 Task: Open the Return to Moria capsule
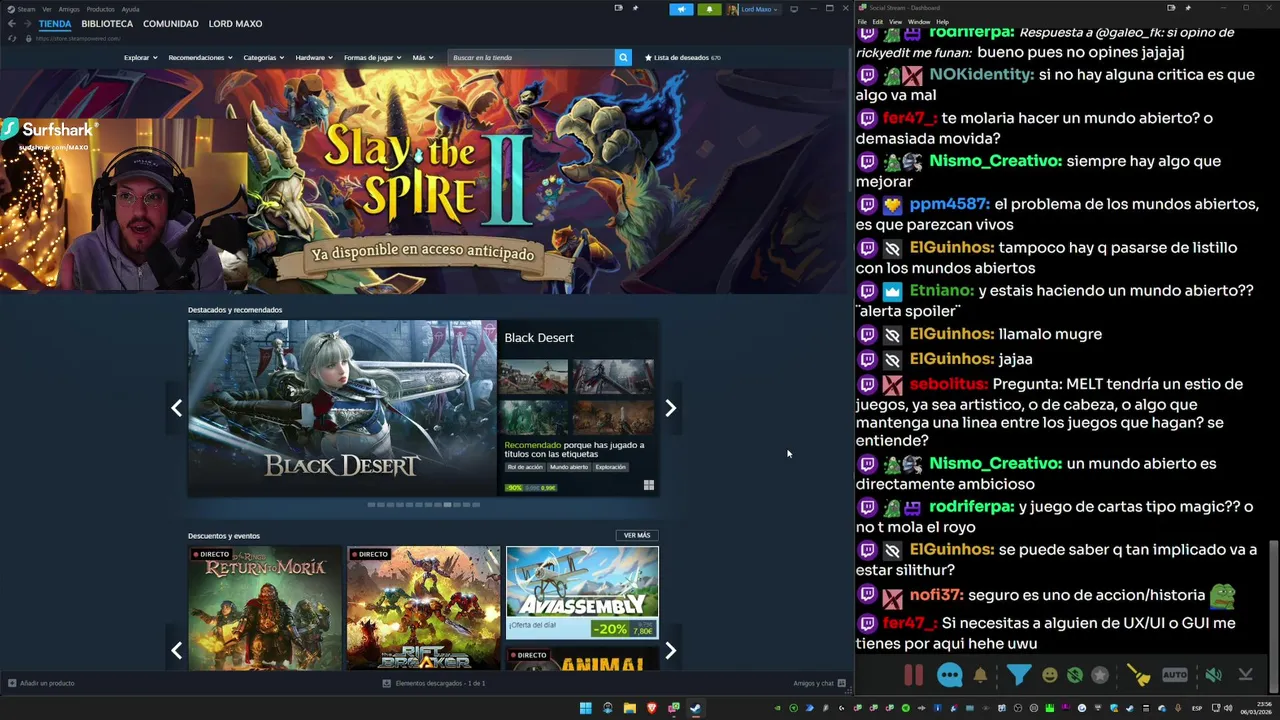coord(265,608)
